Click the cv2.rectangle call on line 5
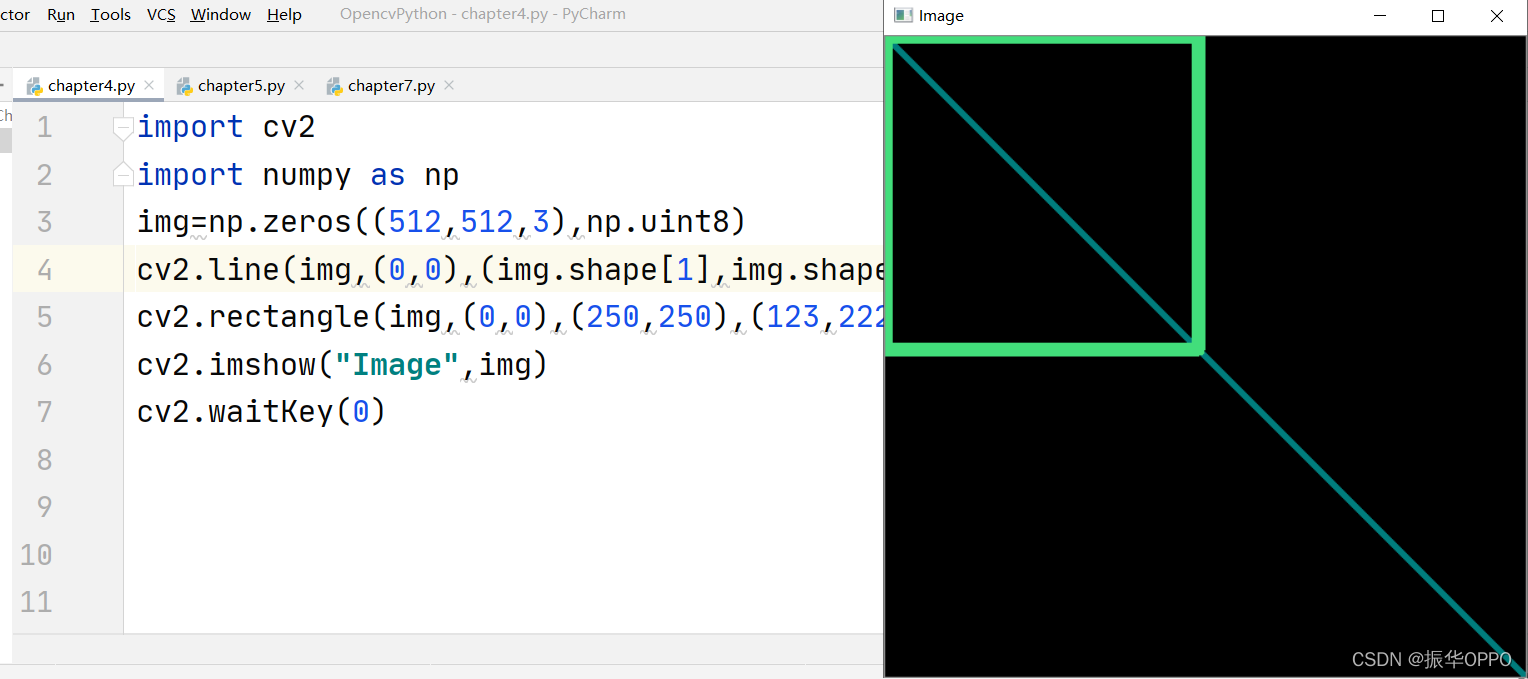The width and height of the screenshot is (1528, 679). point(510,317)
